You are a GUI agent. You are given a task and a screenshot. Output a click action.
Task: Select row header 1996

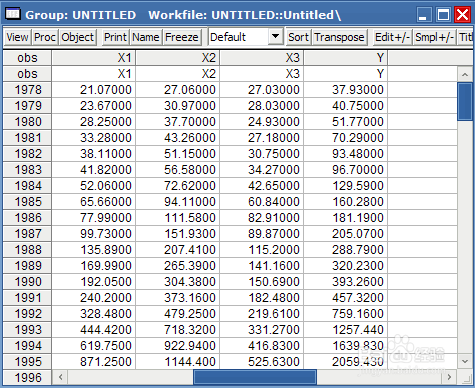tap(27, 378)
